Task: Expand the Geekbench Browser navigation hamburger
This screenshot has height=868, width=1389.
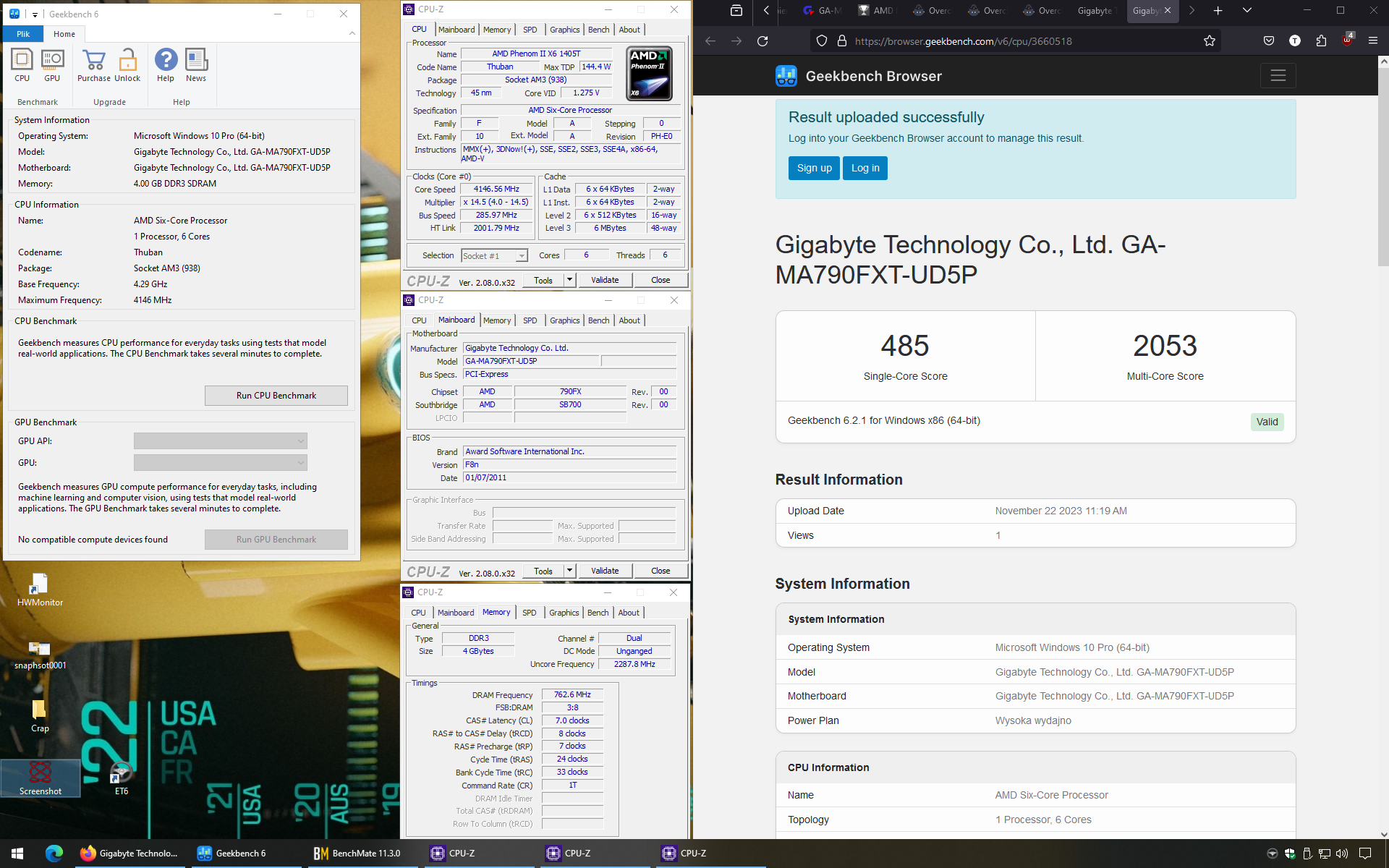Action: pos(1278,75)
